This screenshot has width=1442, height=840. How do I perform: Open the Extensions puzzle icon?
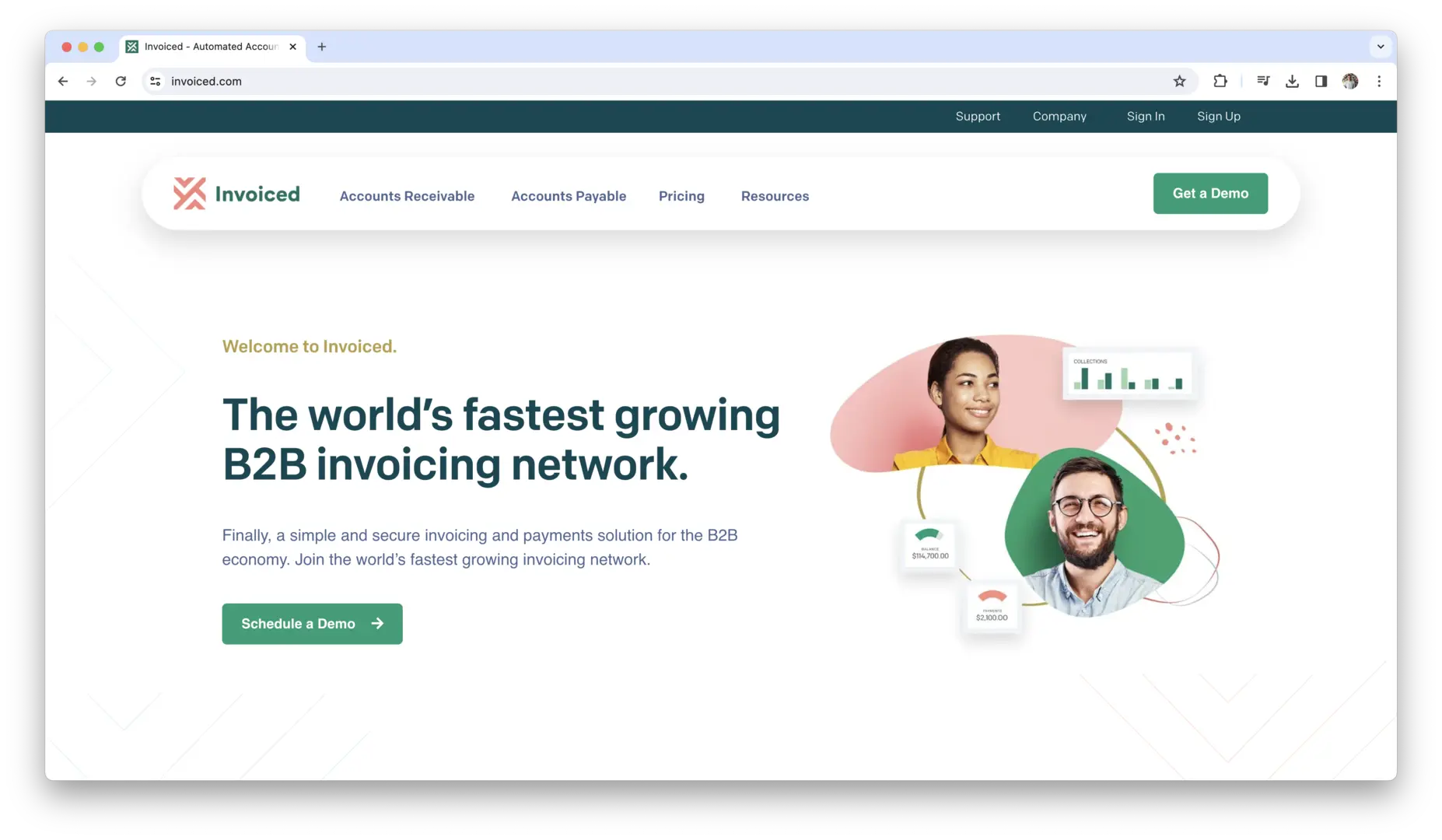[1220, 81]
